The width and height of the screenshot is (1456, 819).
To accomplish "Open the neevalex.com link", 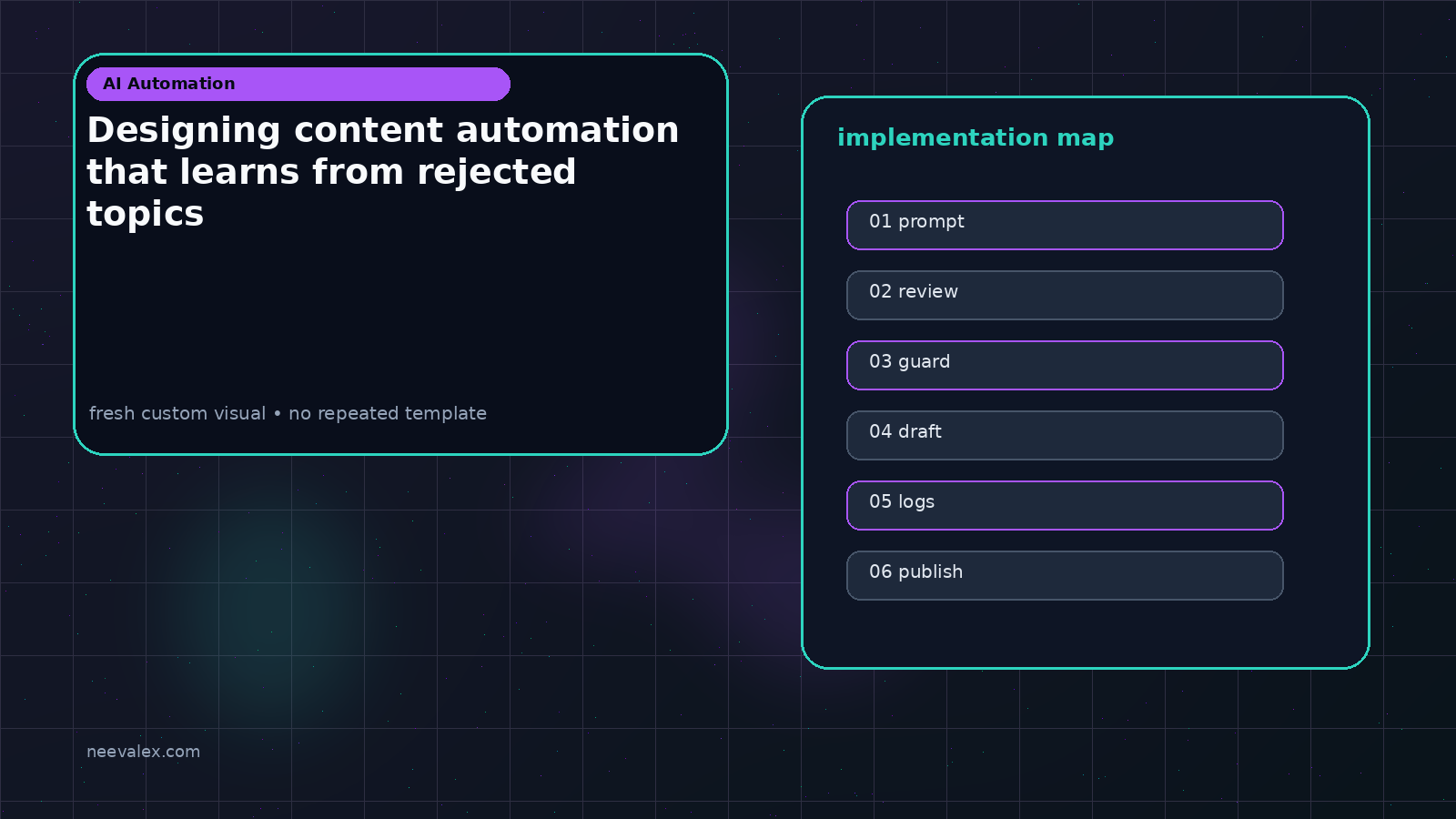I will pos(143,752).
